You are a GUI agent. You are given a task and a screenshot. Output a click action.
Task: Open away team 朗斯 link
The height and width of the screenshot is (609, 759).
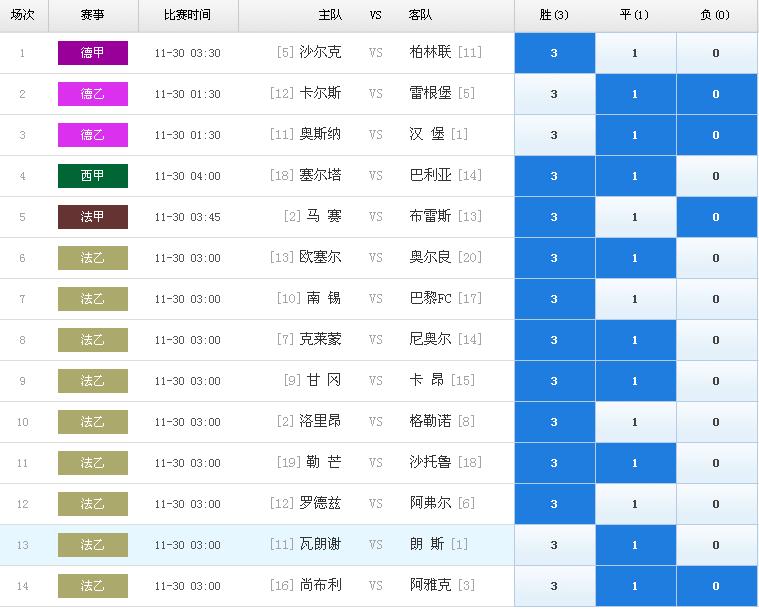[x=427, y=544]
